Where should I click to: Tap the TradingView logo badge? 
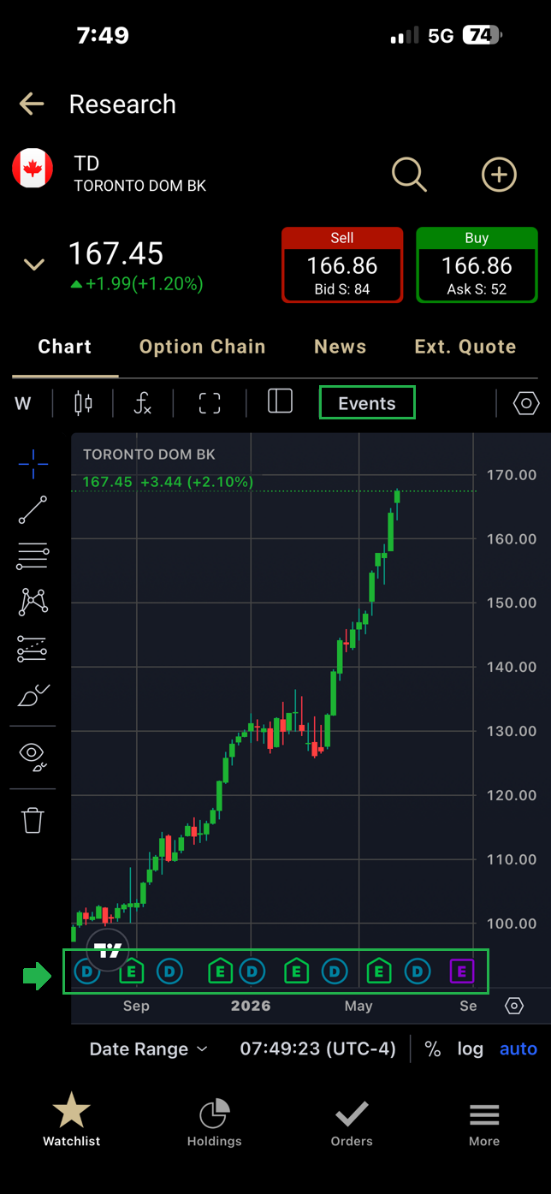pyautogui.click(x=108, y=950)
